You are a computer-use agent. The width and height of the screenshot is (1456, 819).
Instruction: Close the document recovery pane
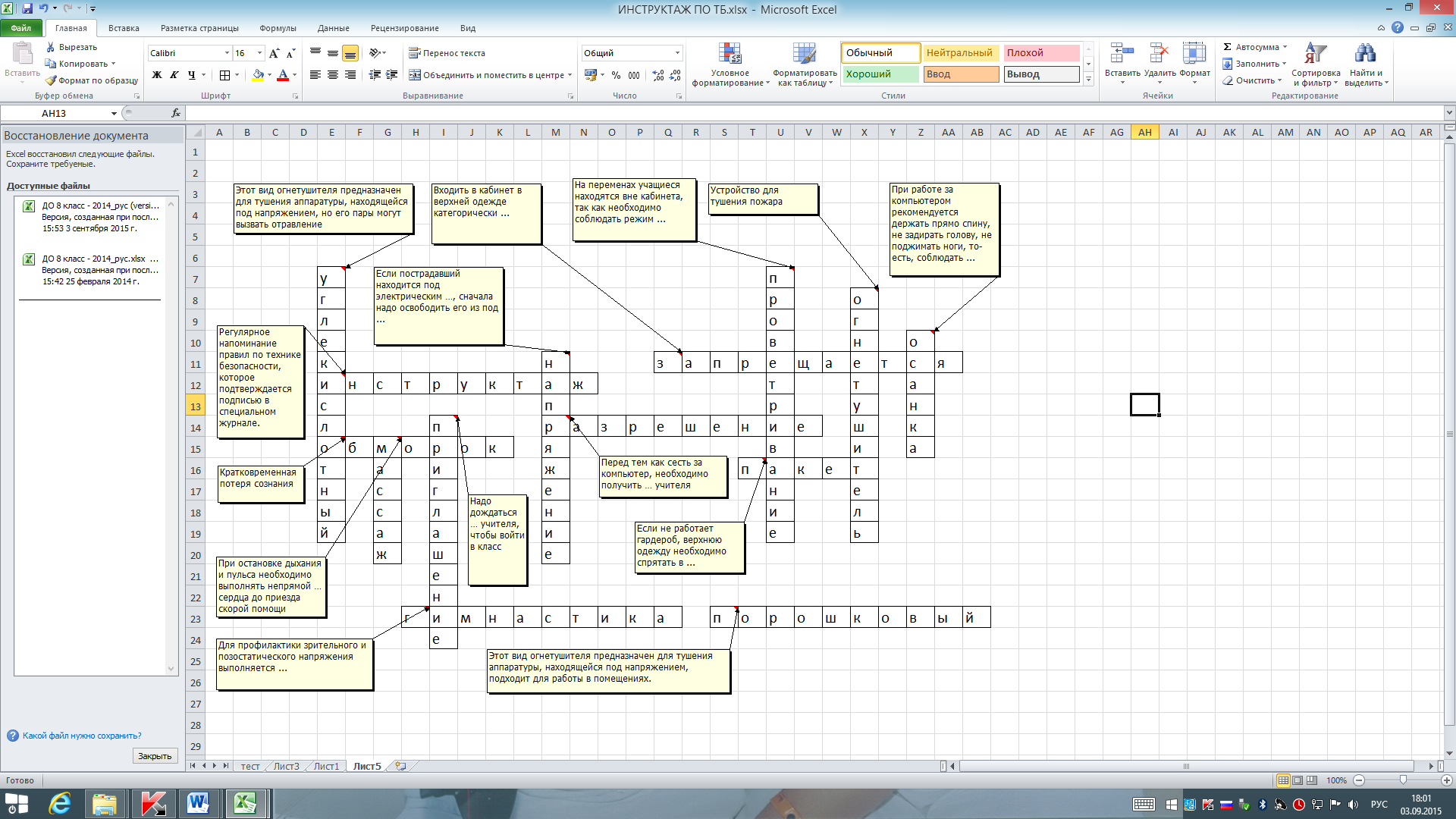click(x=155, y=756)
